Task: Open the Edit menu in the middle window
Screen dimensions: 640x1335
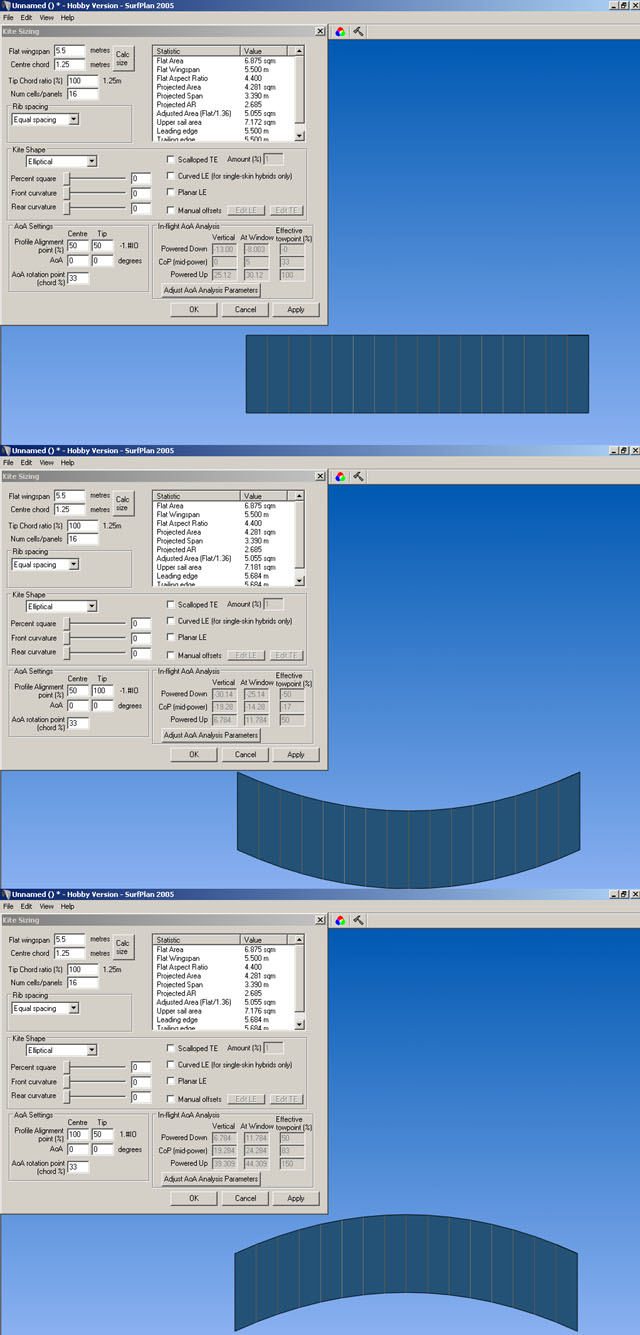Action: point(26,463)
